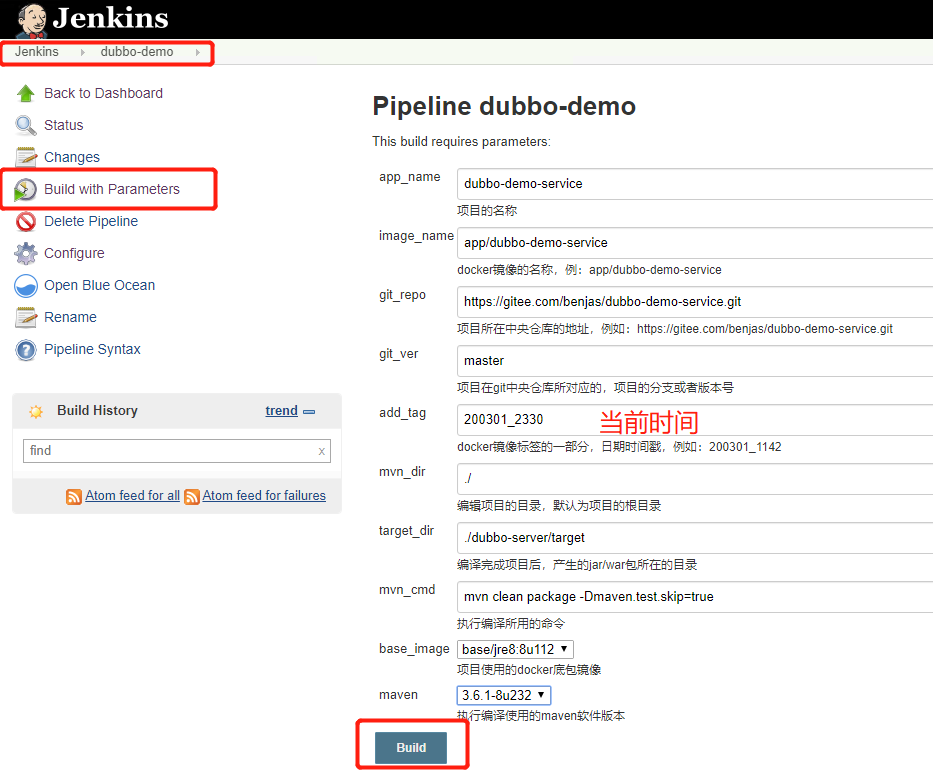Screen dimensions: 933x770
Task: Click the Open Blue Ocean icon
Action: [26, 286]
